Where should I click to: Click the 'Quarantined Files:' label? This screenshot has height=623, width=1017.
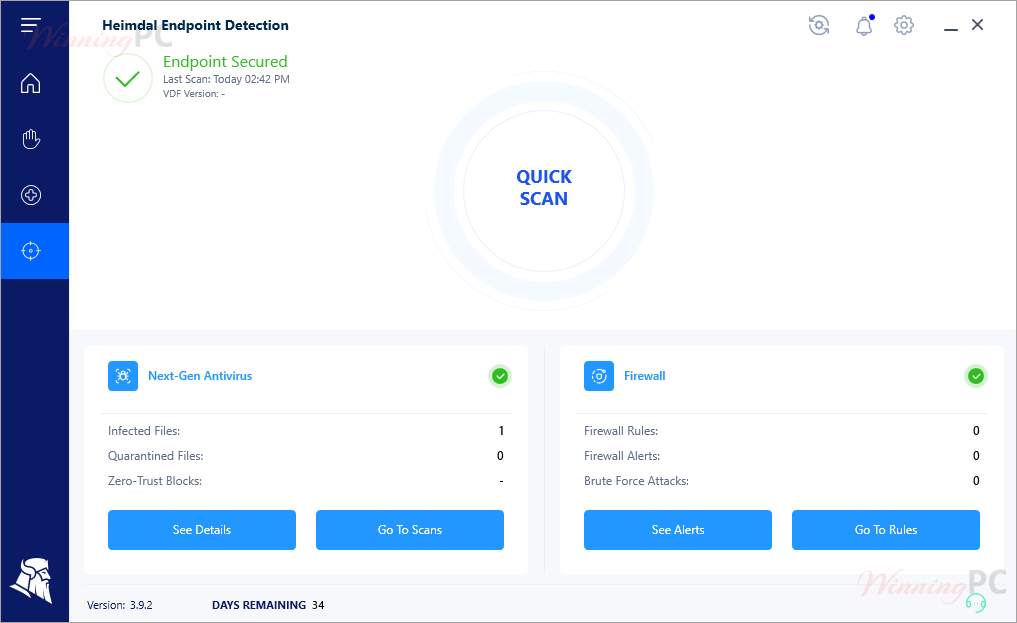pos(156,456)
